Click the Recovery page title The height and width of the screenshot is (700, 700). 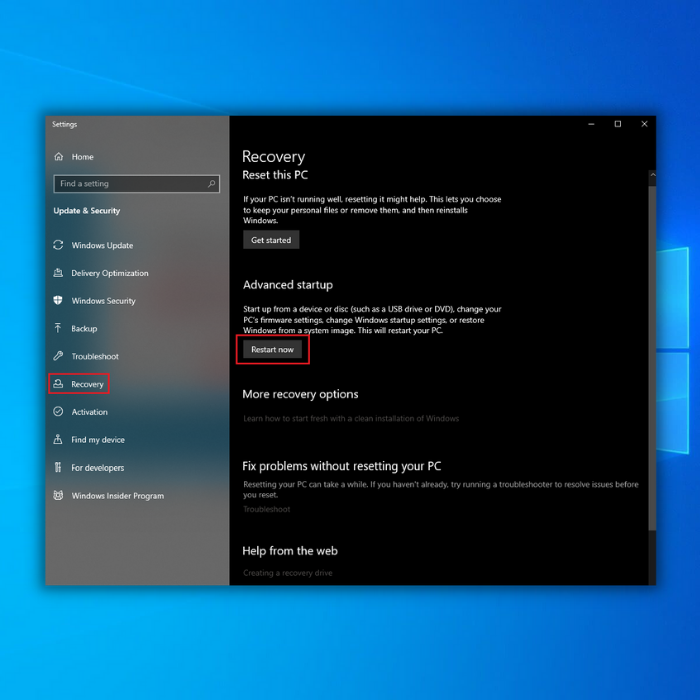pos(274,157)
